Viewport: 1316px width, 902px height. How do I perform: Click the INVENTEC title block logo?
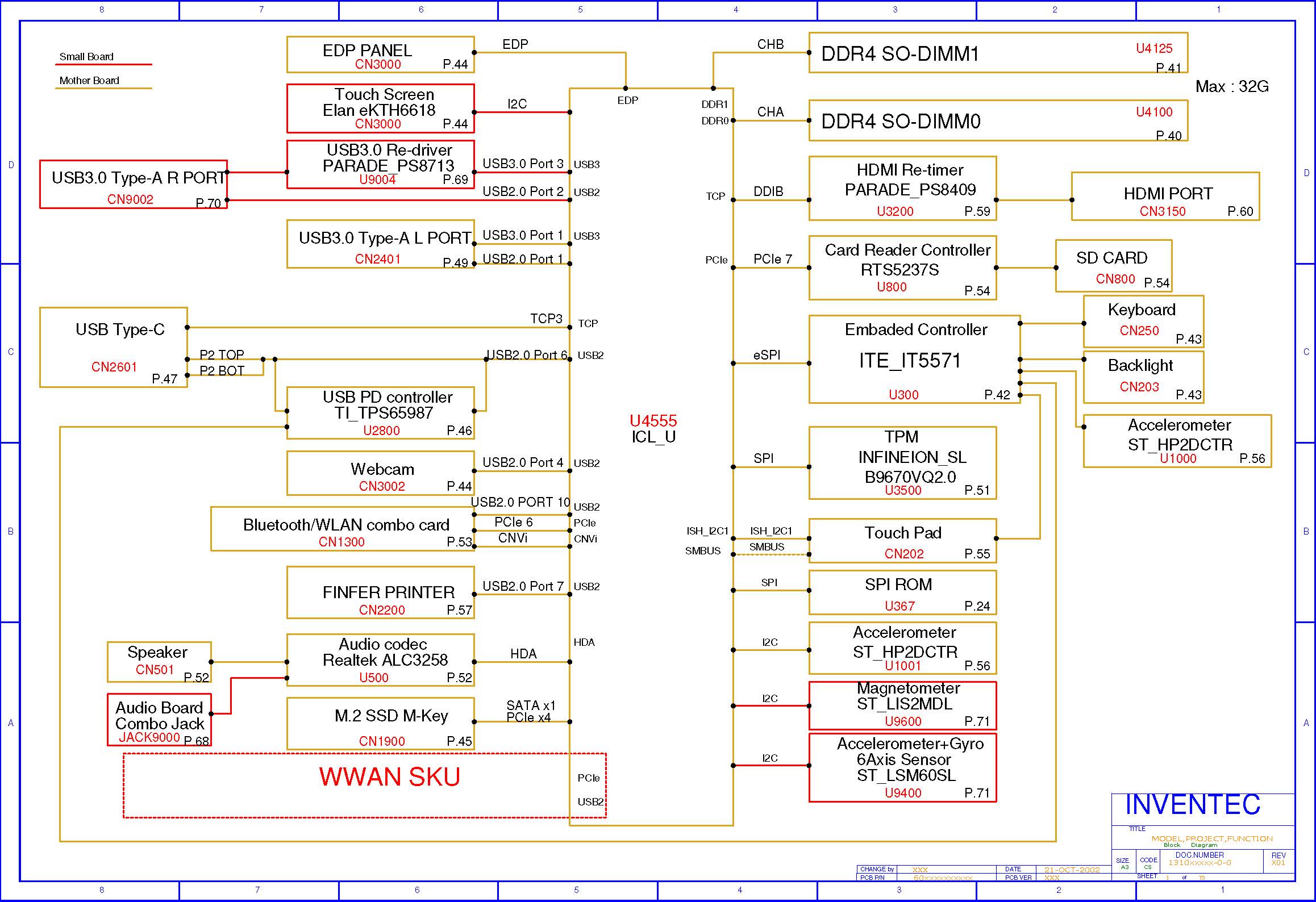click(x=1192, y=805)
